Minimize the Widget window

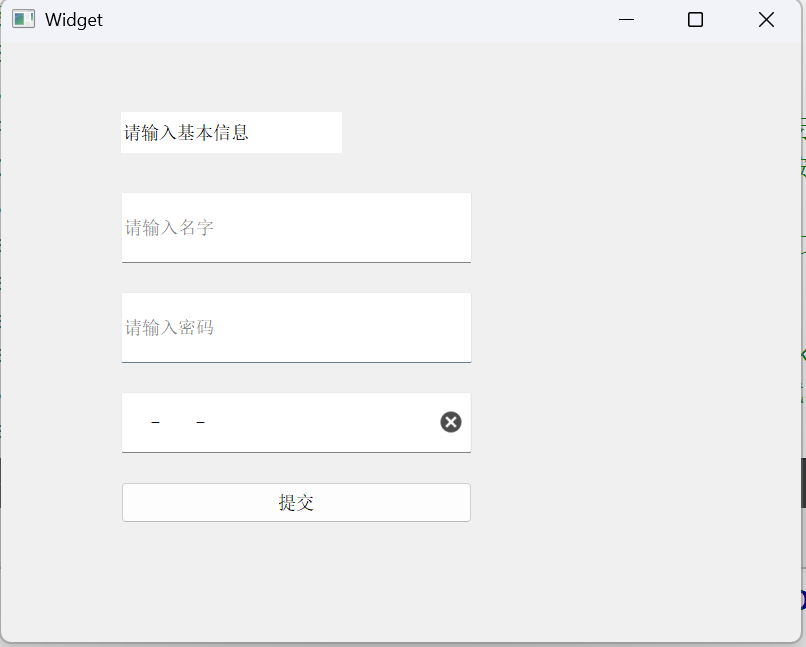[625, 19]
